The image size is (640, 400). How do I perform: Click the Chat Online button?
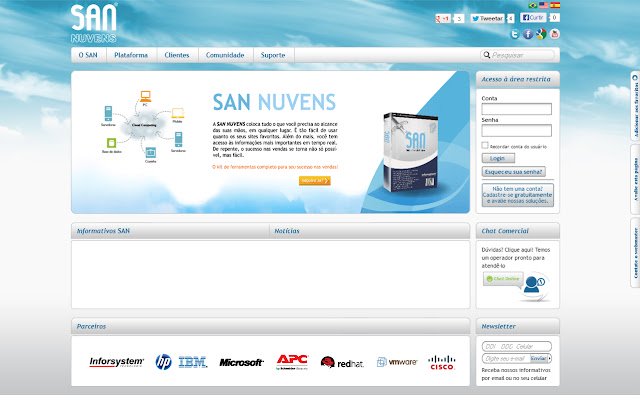click(x=503, y=279)
